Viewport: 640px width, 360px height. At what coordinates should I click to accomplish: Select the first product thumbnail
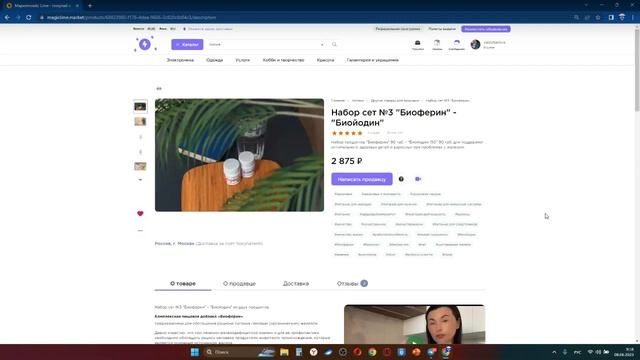tap(140, 107)
